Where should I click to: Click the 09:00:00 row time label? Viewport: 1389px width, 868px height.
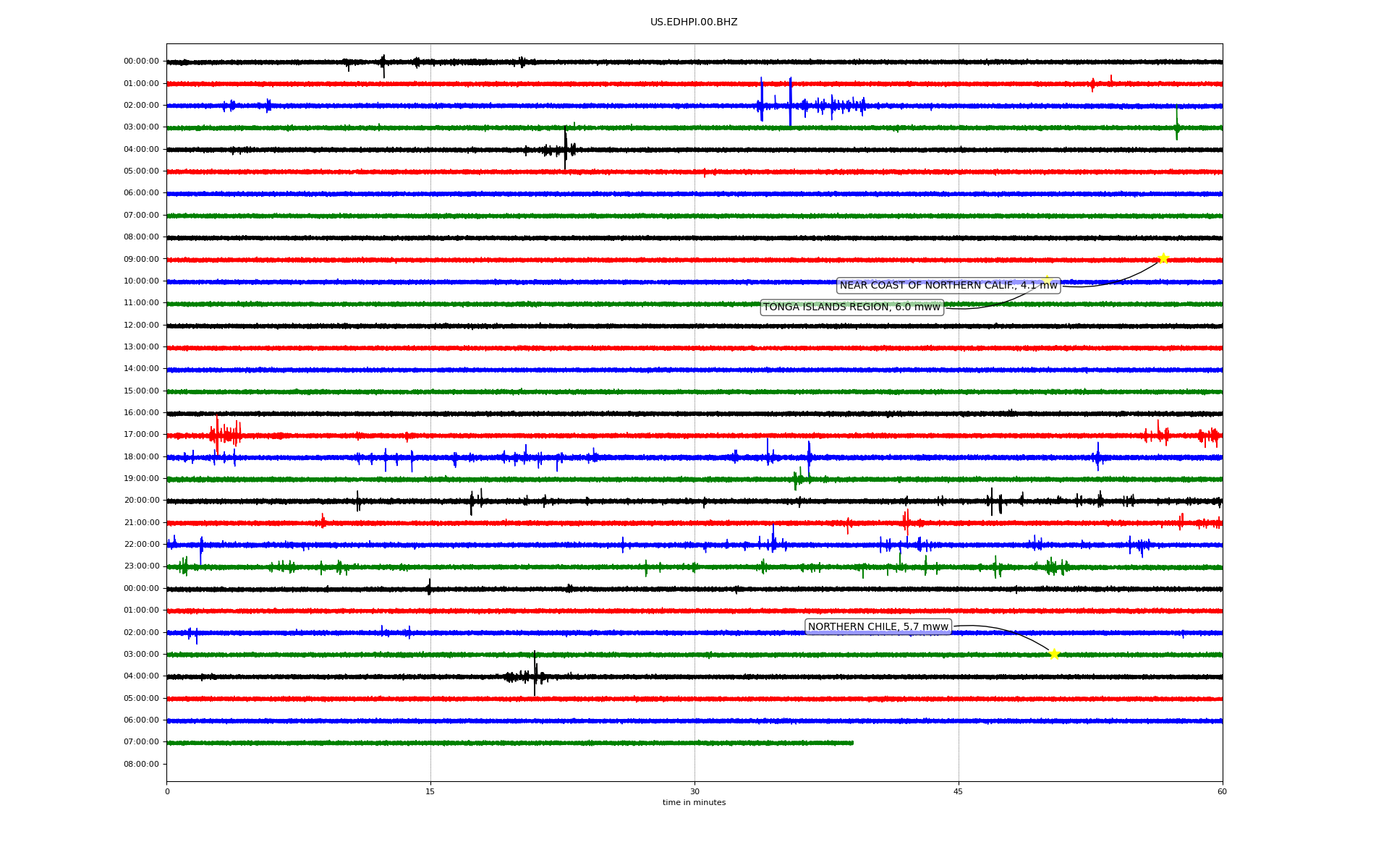coord(141,259)
